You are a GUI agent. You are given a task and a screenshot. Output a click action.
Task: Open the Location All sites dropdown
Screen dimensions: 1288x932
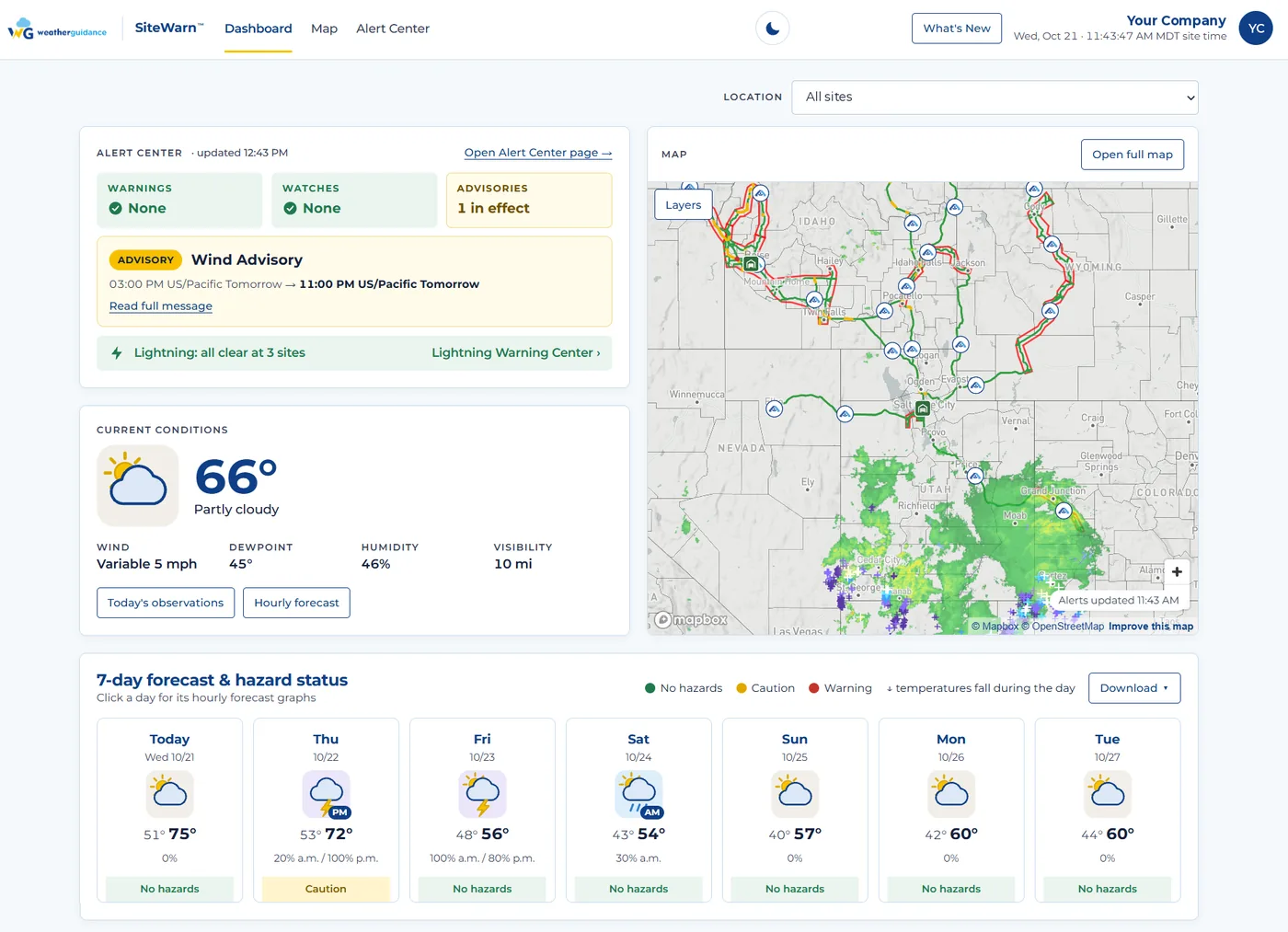coord(995,98)
